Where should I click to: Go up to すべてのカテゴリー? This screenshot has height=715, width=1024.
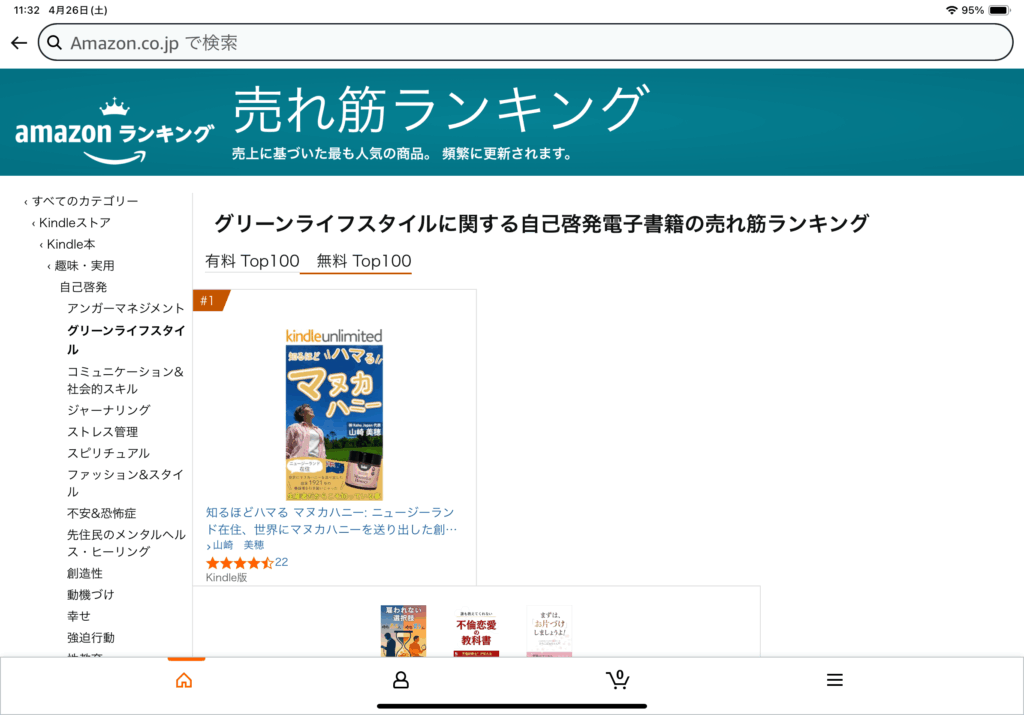85,201
